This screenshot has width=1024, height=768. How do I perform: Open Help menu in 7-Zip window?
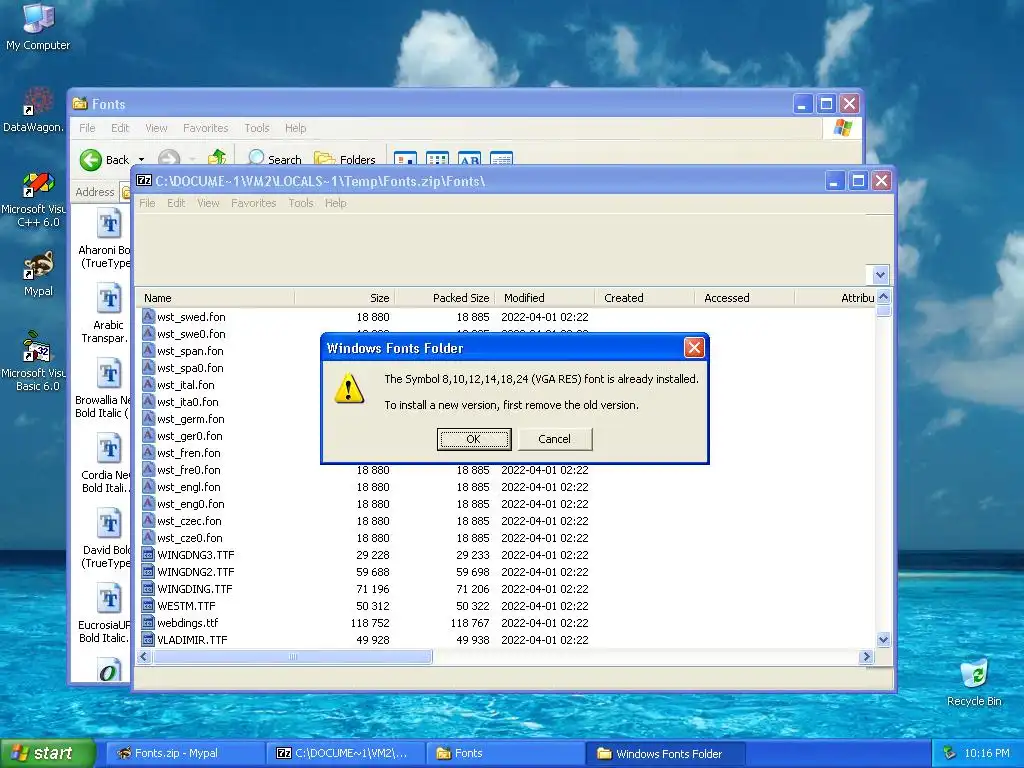336,203
